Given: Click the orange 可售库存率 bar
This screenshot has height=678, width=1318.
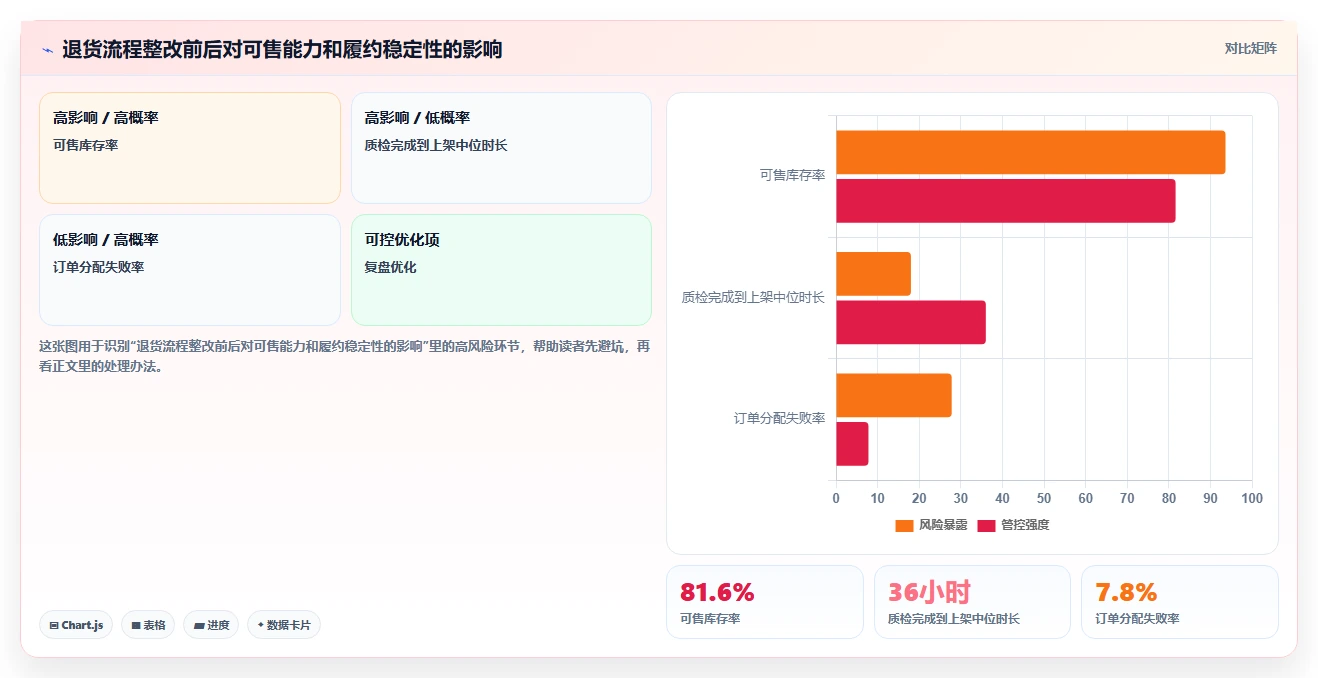Looking at the screenshot, I should click(x=1030, y=152).
